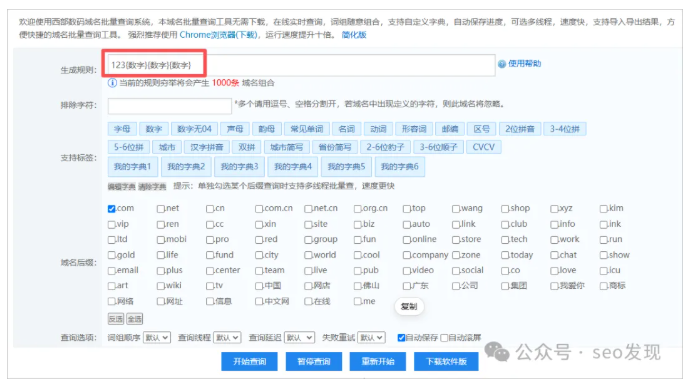
Task: Check the .me suffix checkbox
Action: (358, 302)
